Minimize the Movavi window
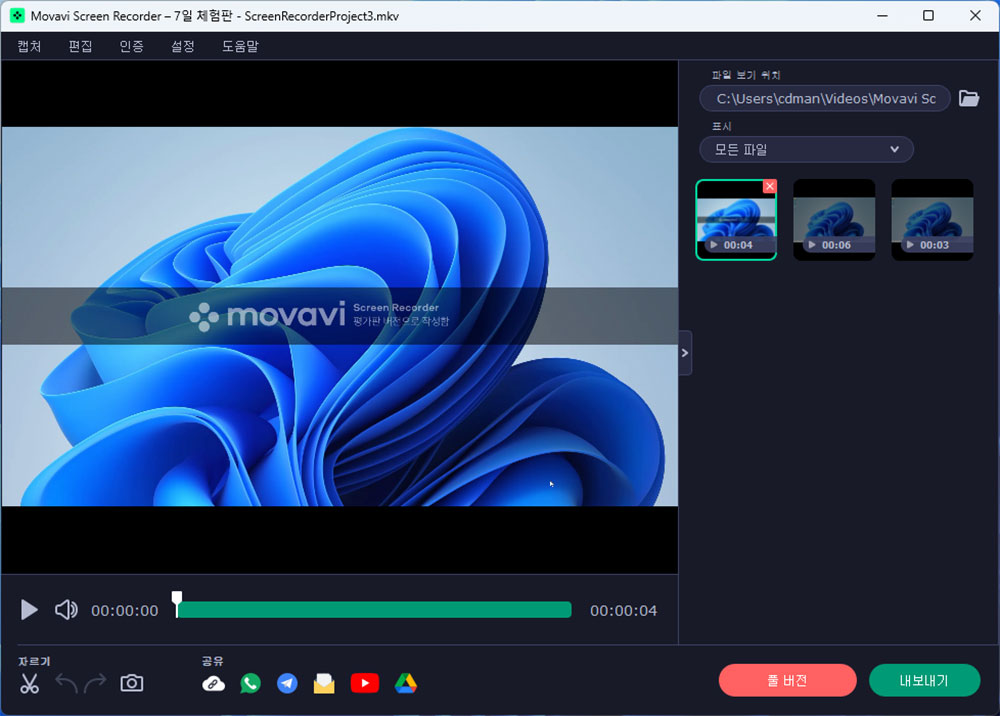This screenshot has height=716, width=1000. tap(883, 15)
